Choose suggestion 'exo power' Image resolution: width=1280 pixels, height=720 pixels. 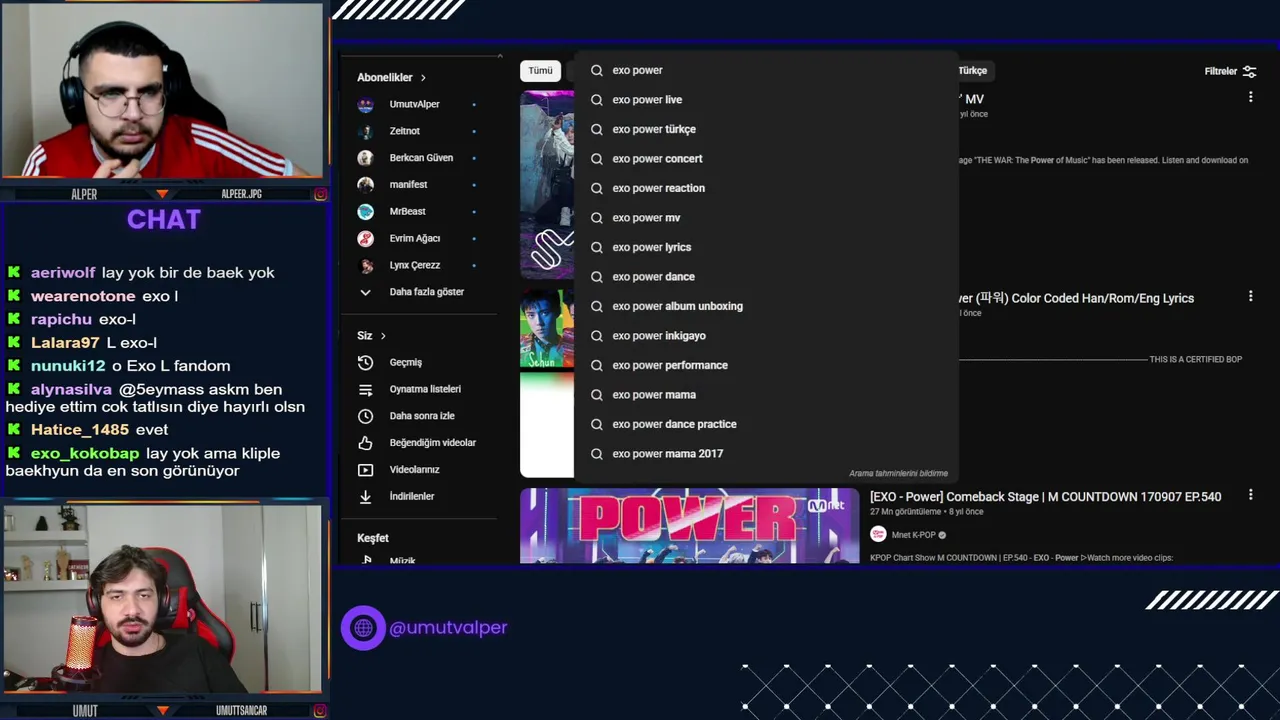click(x=765, y=70)
